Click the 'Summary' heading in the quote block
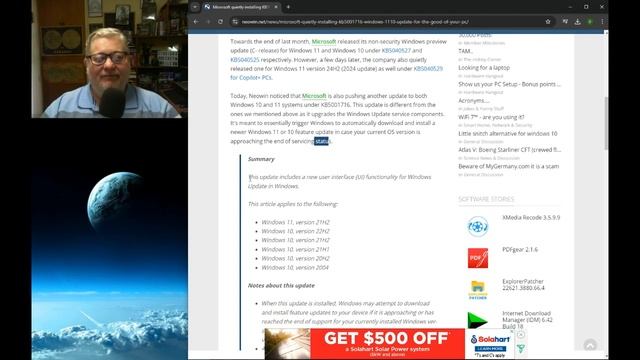 pyautogui.click(x=261, y=159)
